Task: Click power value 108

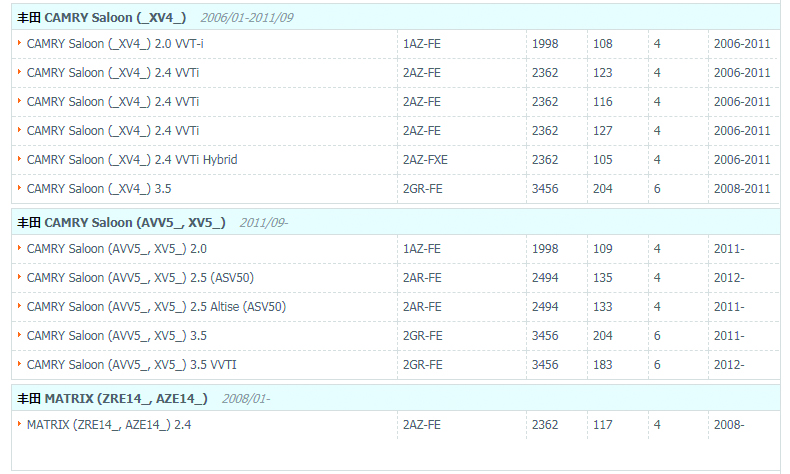Action: point(603,44)
